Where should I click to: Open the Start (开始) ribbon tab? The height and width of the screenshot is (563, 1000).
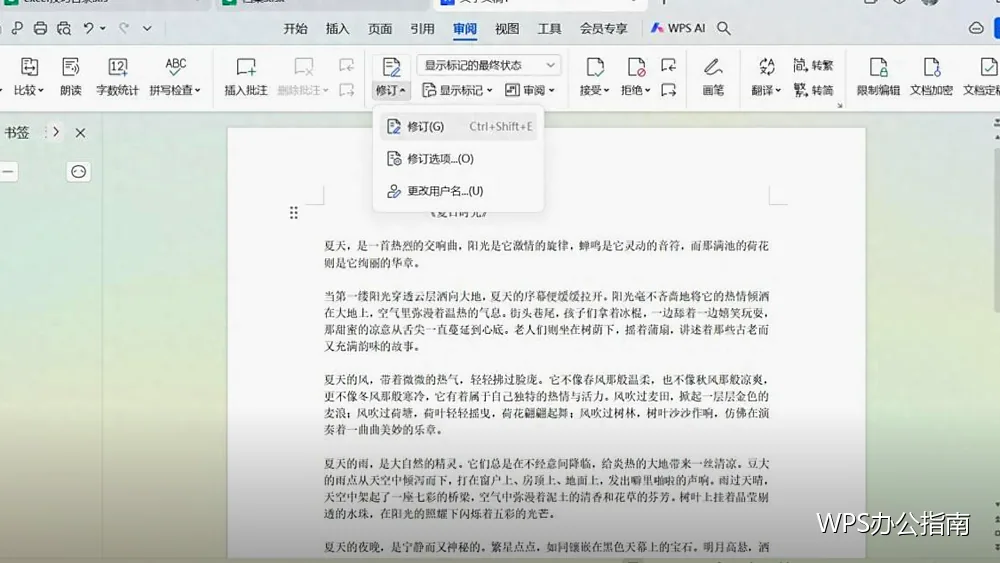click(x=295, y=29)
